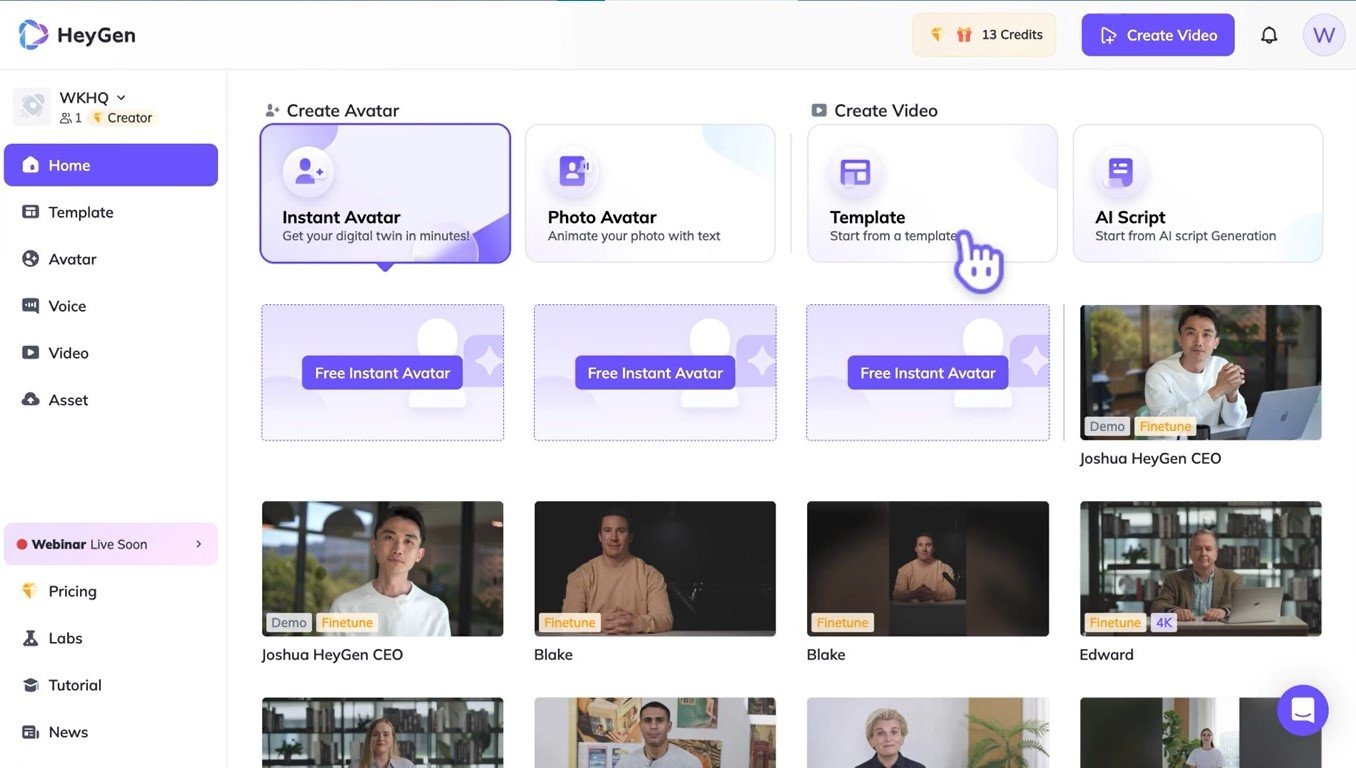
Task: Go to Home in sidebar
Action: point(111,165)
